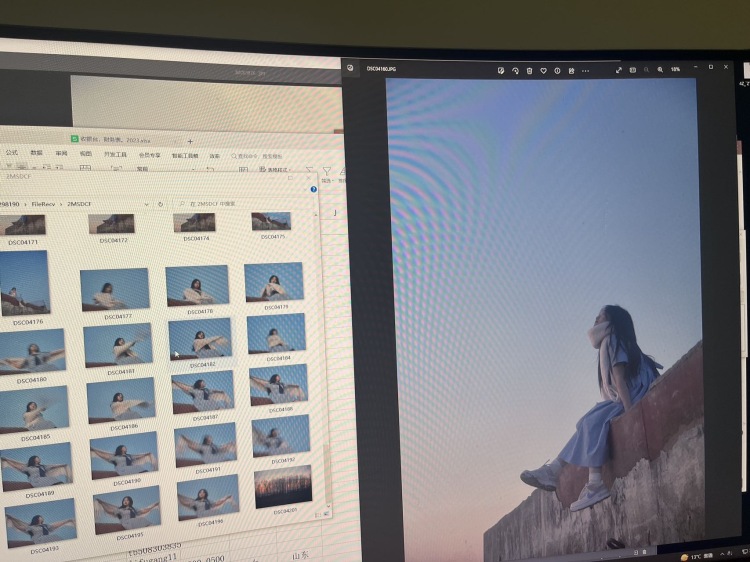Click FileRecv in the Explorer breadcrumb path
Screen dimensions: 750x562
pos(44,204)
